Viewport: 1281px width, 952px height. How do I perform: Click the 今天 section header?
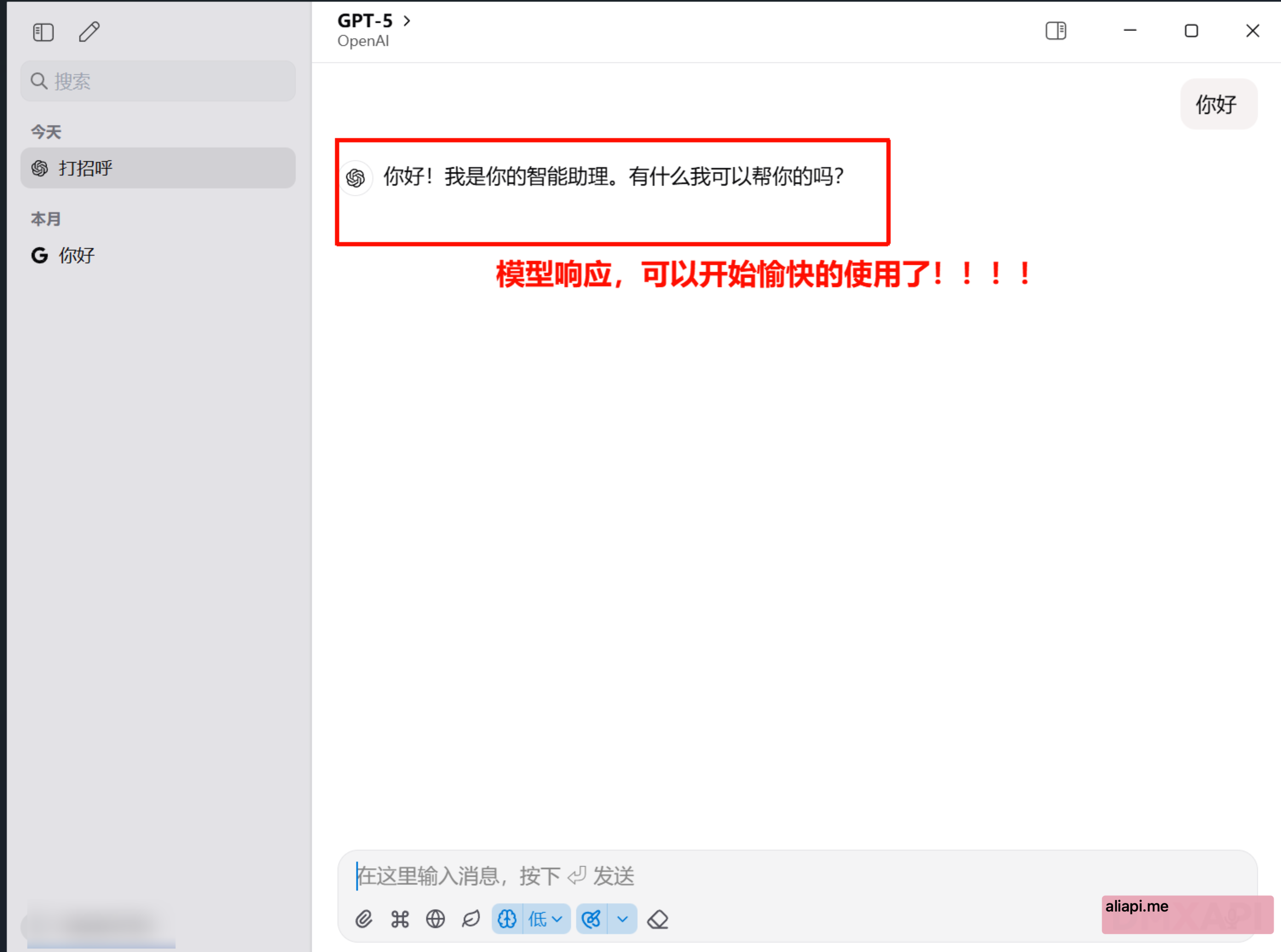[x=46, y=132]
